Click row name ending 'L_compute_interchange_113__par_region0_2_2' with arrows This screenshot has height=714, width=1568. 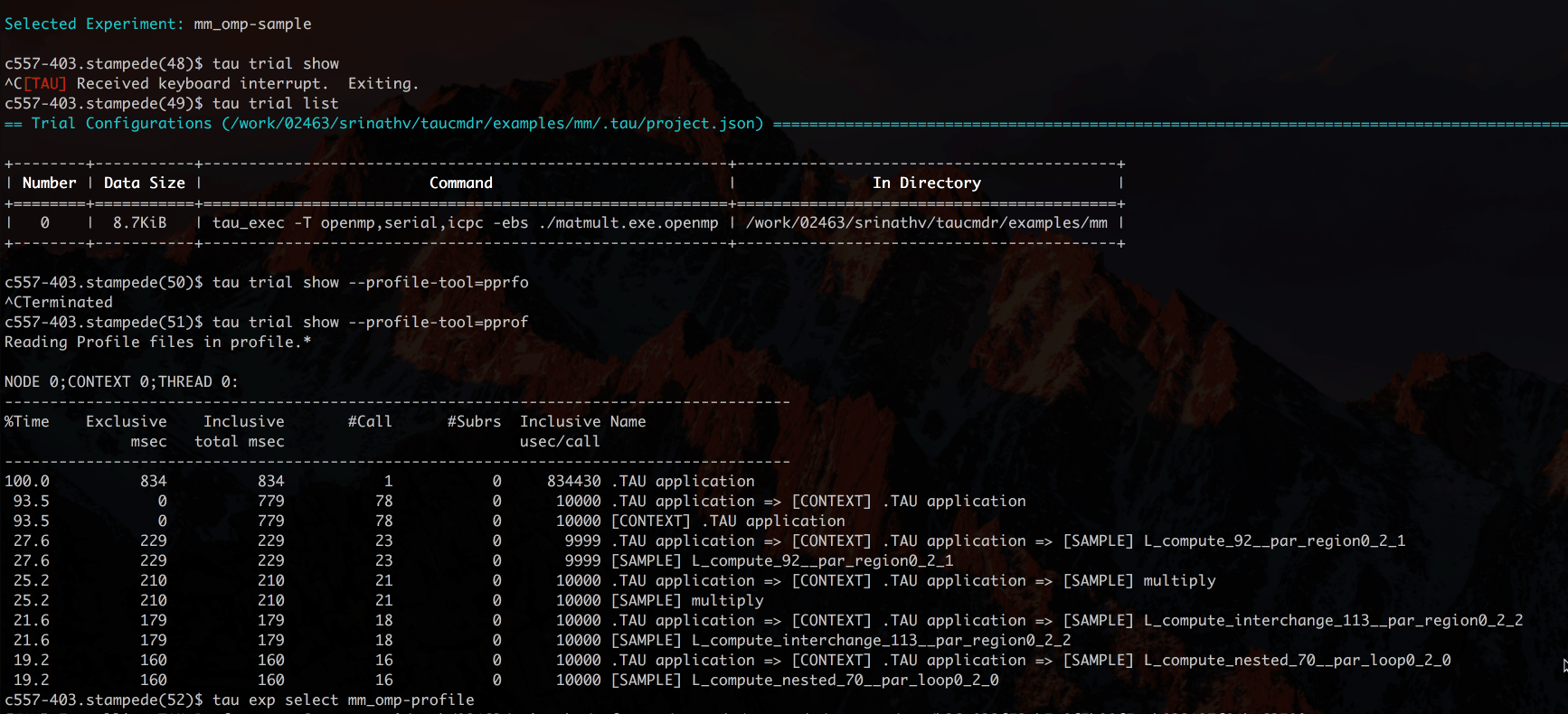coord(1067,621)
